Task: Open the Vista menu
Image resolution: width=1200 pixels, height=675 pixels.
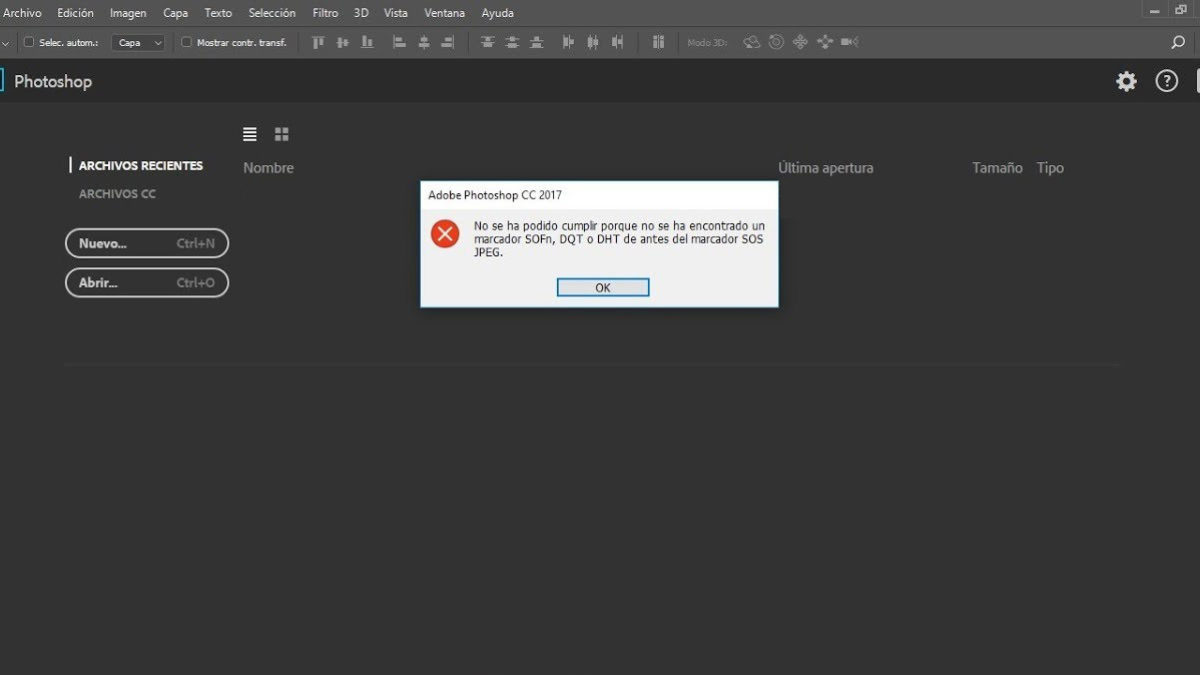Action: point(396,13)
